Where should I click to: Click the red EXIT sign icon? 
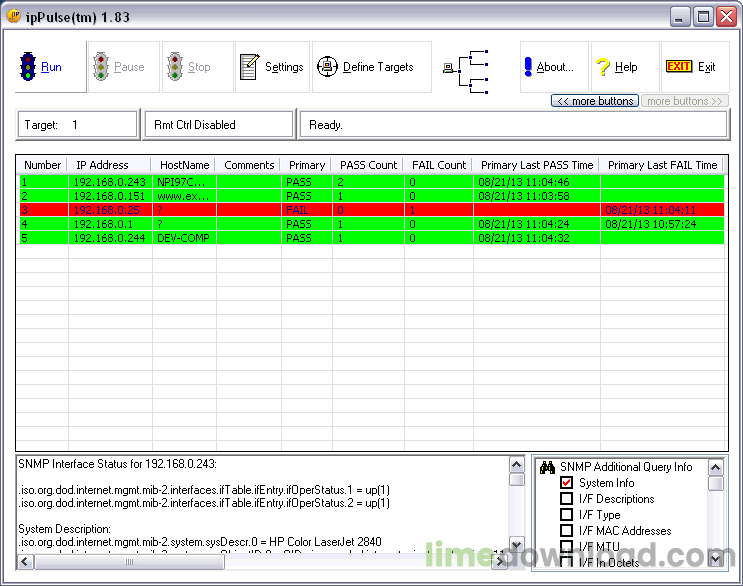pos(679,66)
